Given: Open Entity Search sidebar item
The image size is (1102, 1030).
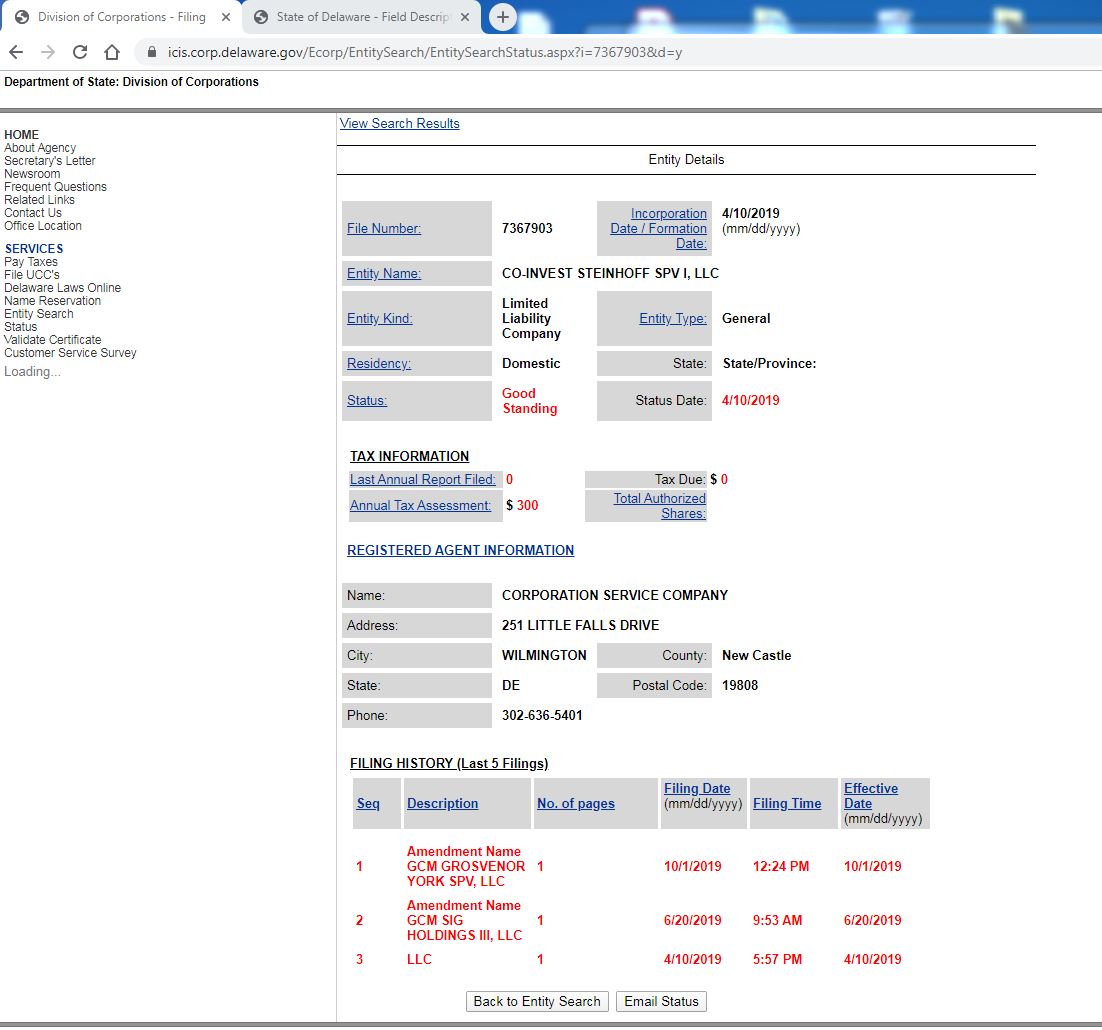Looking at the screenshot, I should pyautogui.click(x=39, y=313).
